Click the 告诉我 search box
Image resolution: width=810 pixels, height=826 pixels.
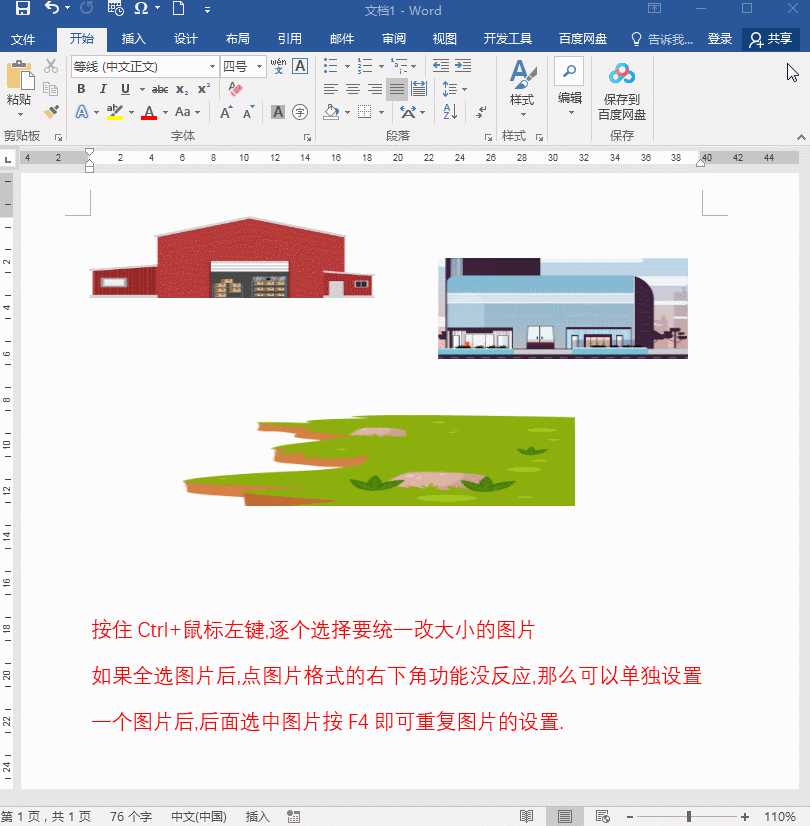662,39
